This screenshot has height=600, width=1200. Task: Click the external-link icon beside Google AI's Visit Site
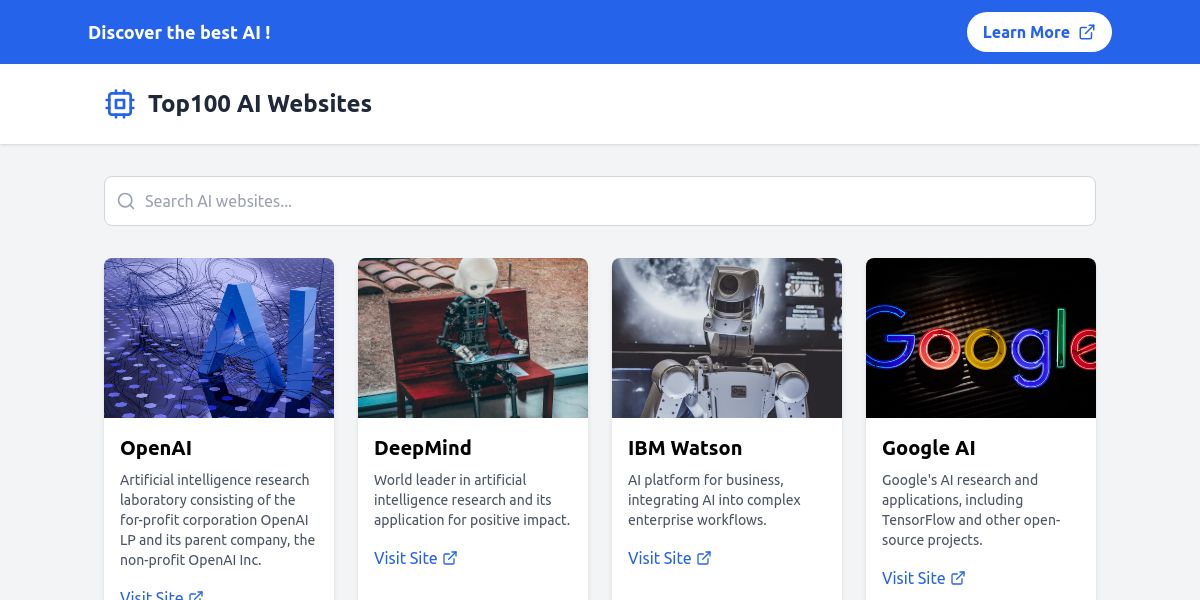tap(958, 578)
